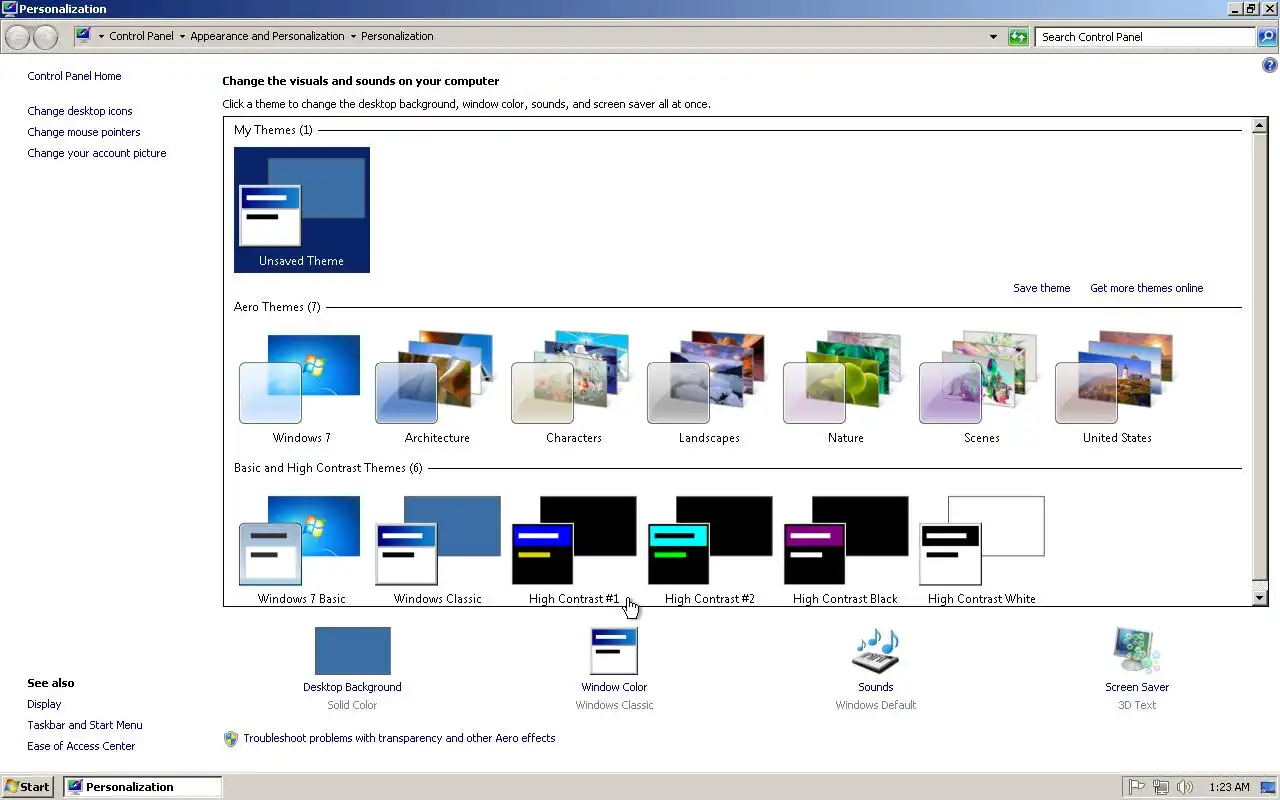The image size is (1280, 800).
Task: Apply the Architecture theme
Action: point(437,388)
